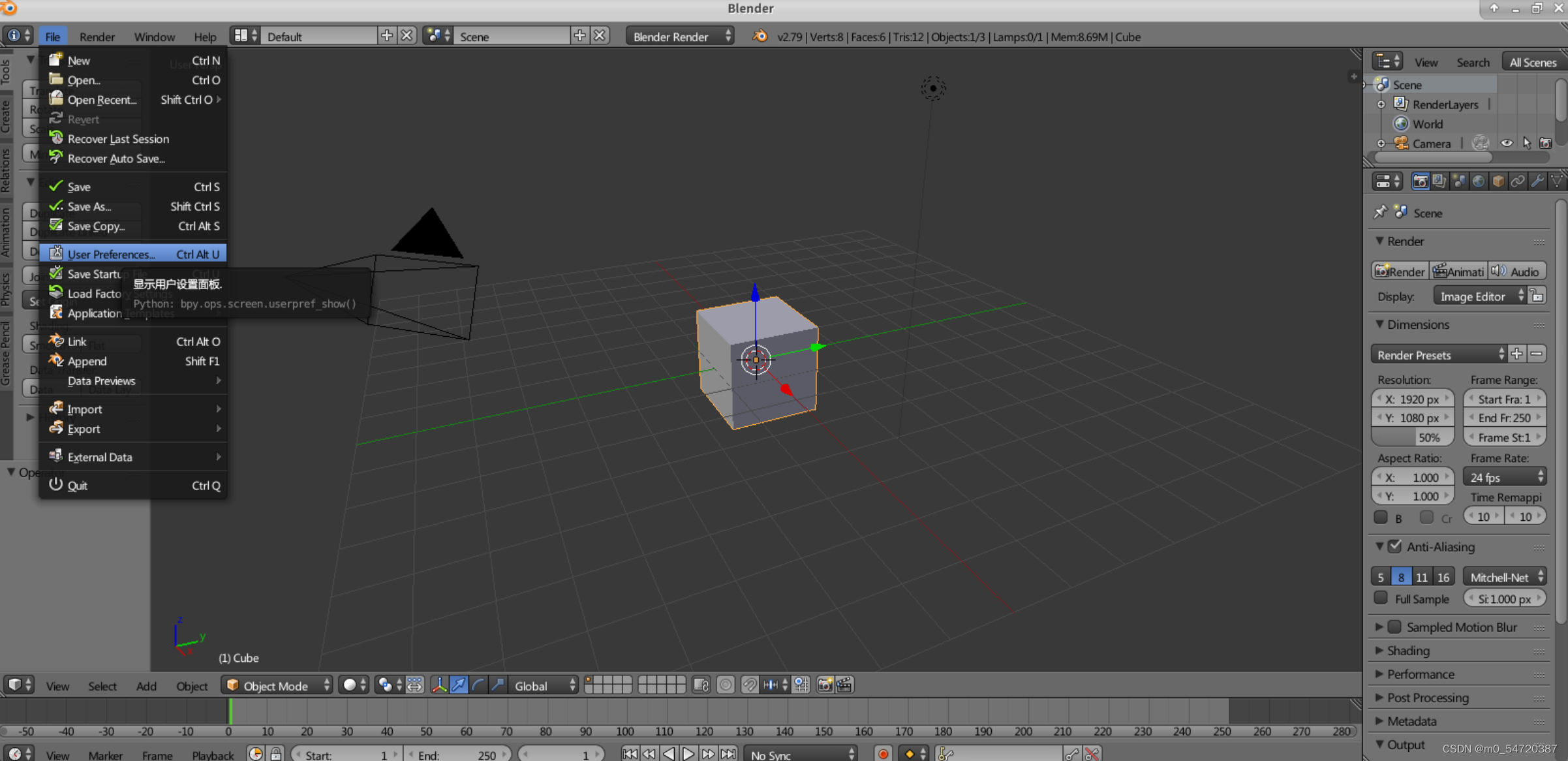Screen dimensions: 1568x761
Task: Toggle the 3D manipulator widget icon
Action: 439,685
